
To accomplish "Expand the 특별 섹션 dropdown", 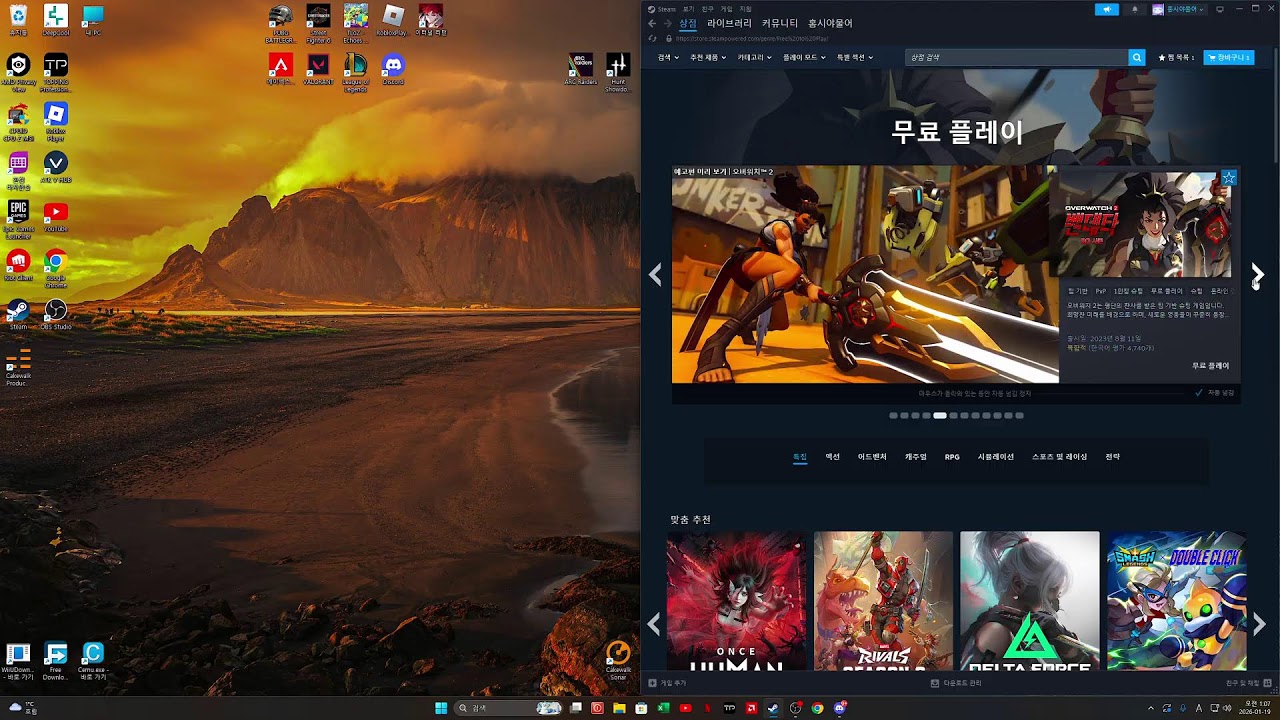I will pos(854,58).
